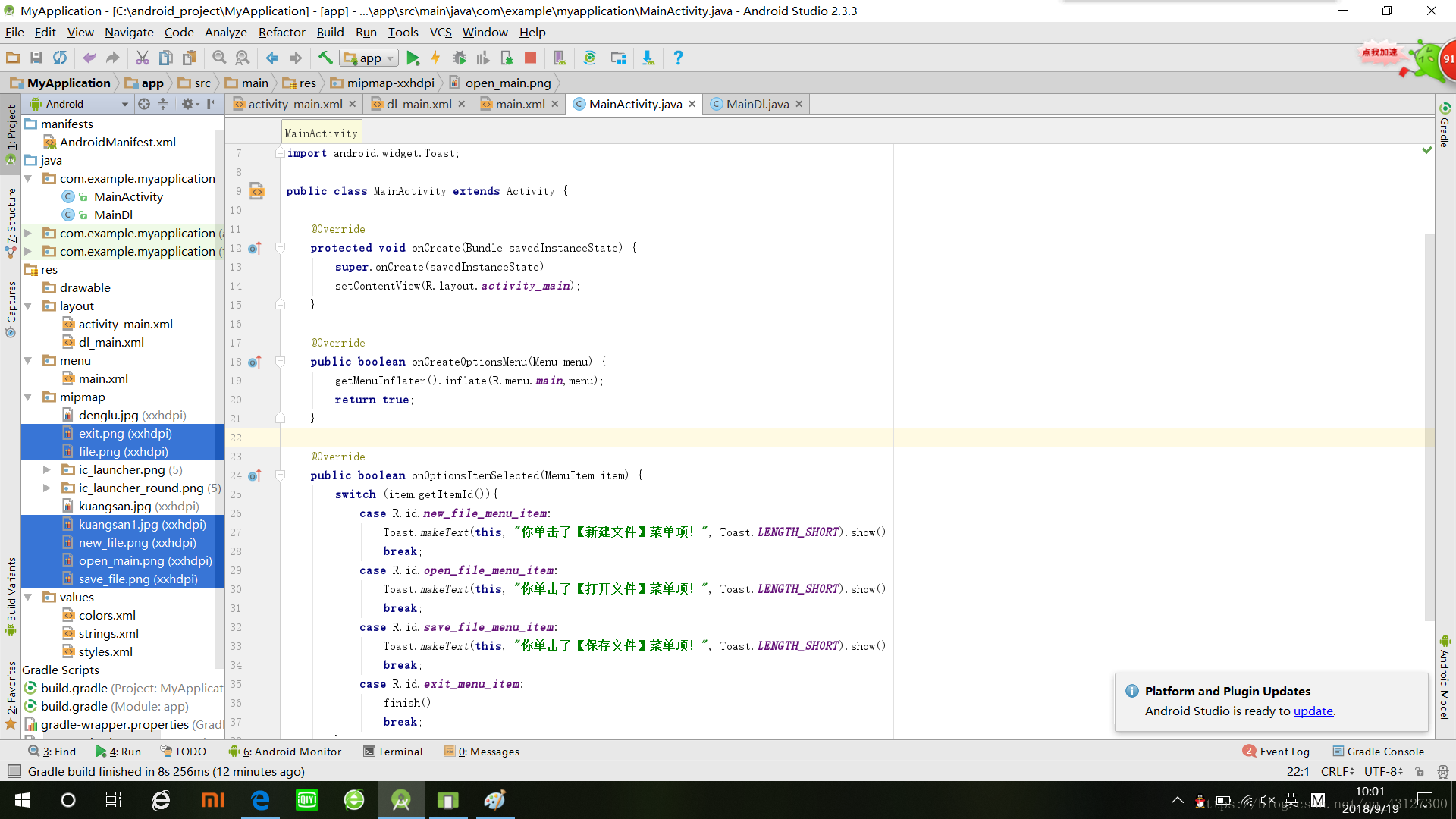Toggle the 7: Structure tool window

coord(11,222)
